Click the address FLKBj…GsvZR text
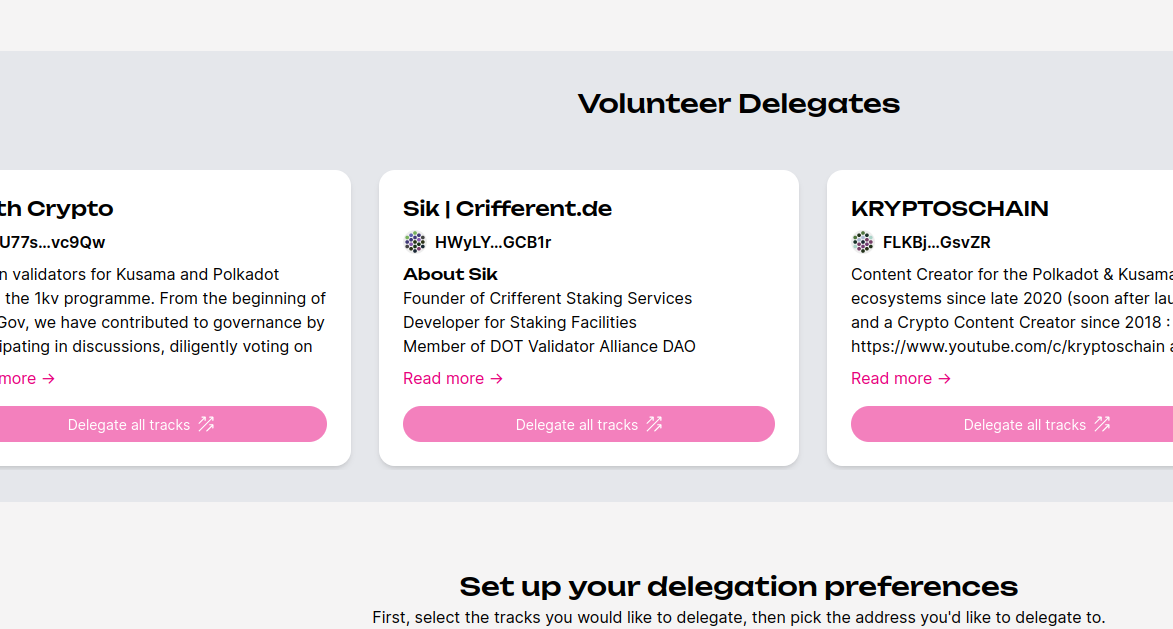Viewport: 1173px width, 629px height. 936,241
